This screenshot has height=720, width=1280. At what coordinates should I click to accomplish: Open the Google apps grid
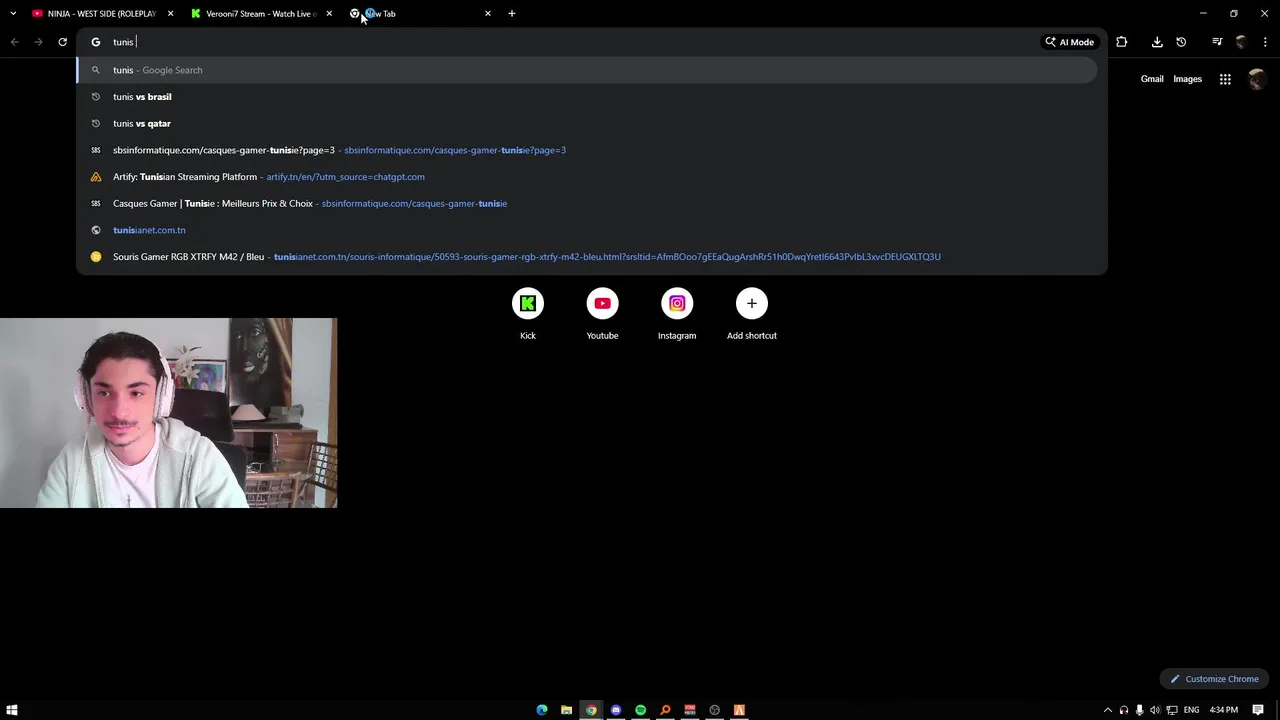(x=1225, y=79)
